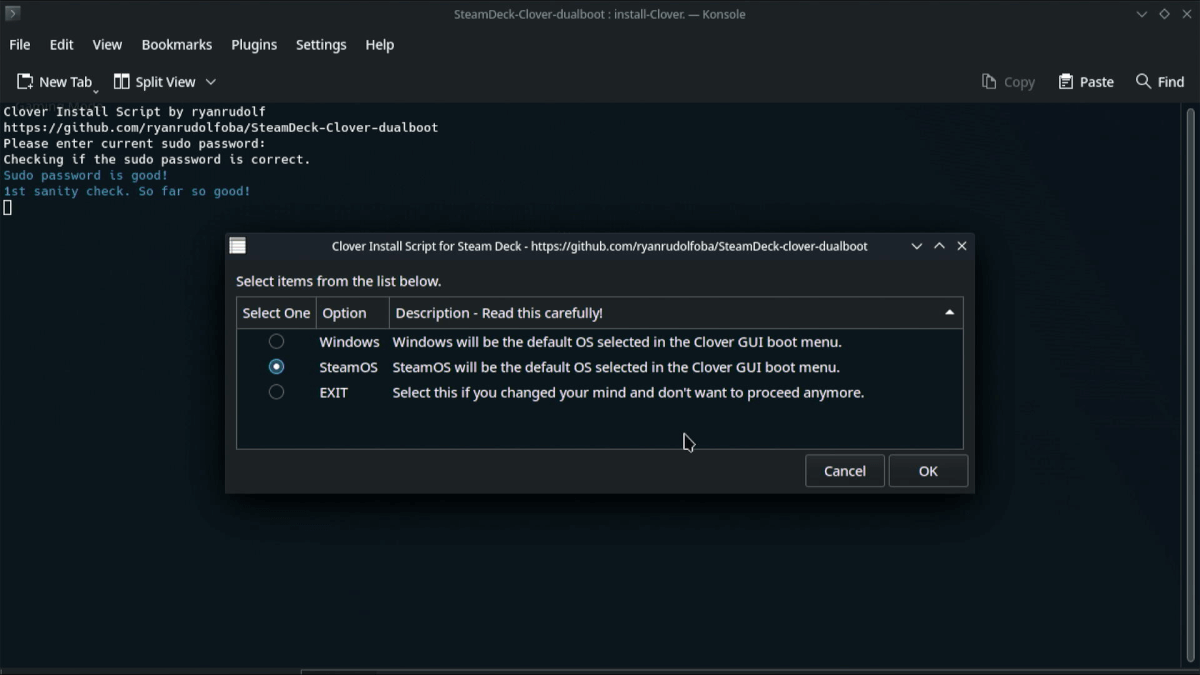Click the OK button in dialog
This screenshot has height=675, width=1200.
928,471
